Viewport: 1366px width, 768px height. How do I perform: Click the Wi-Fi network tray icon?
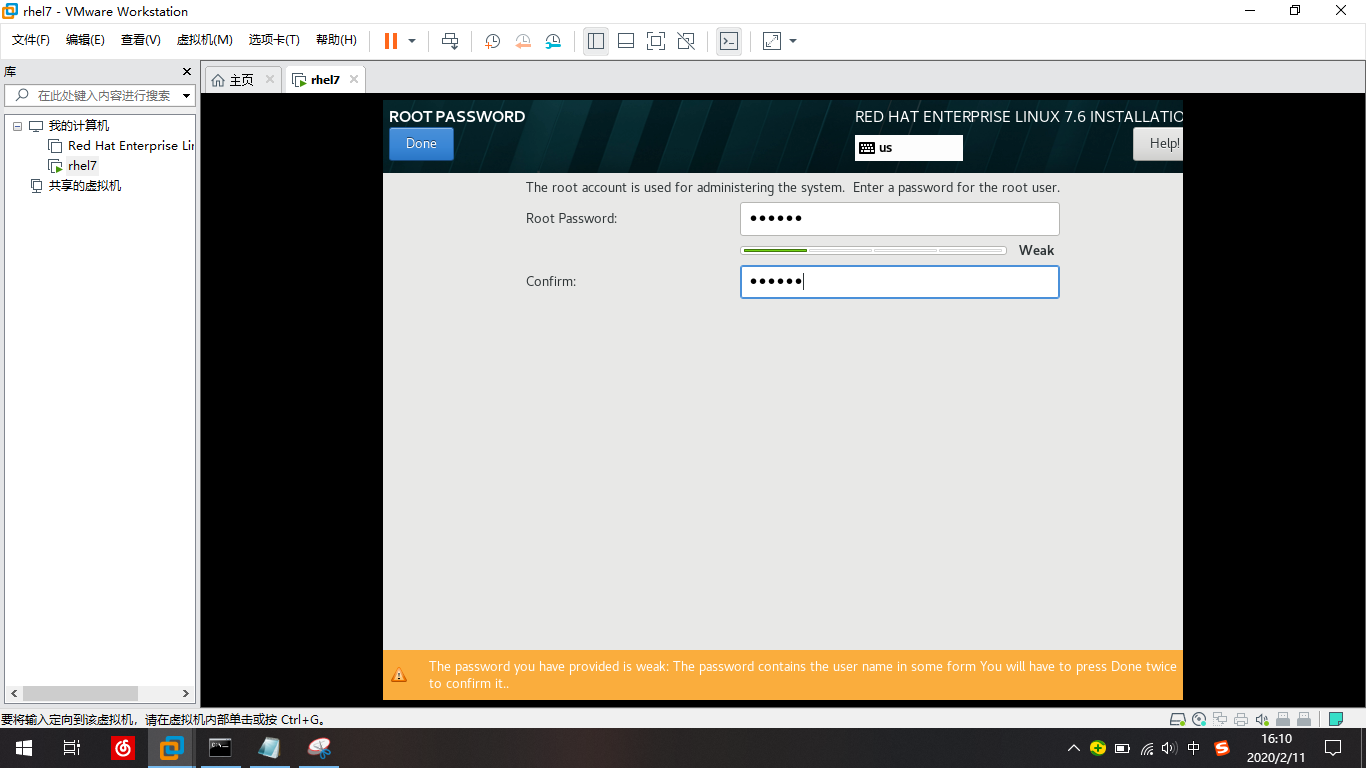pos(1146,748)
